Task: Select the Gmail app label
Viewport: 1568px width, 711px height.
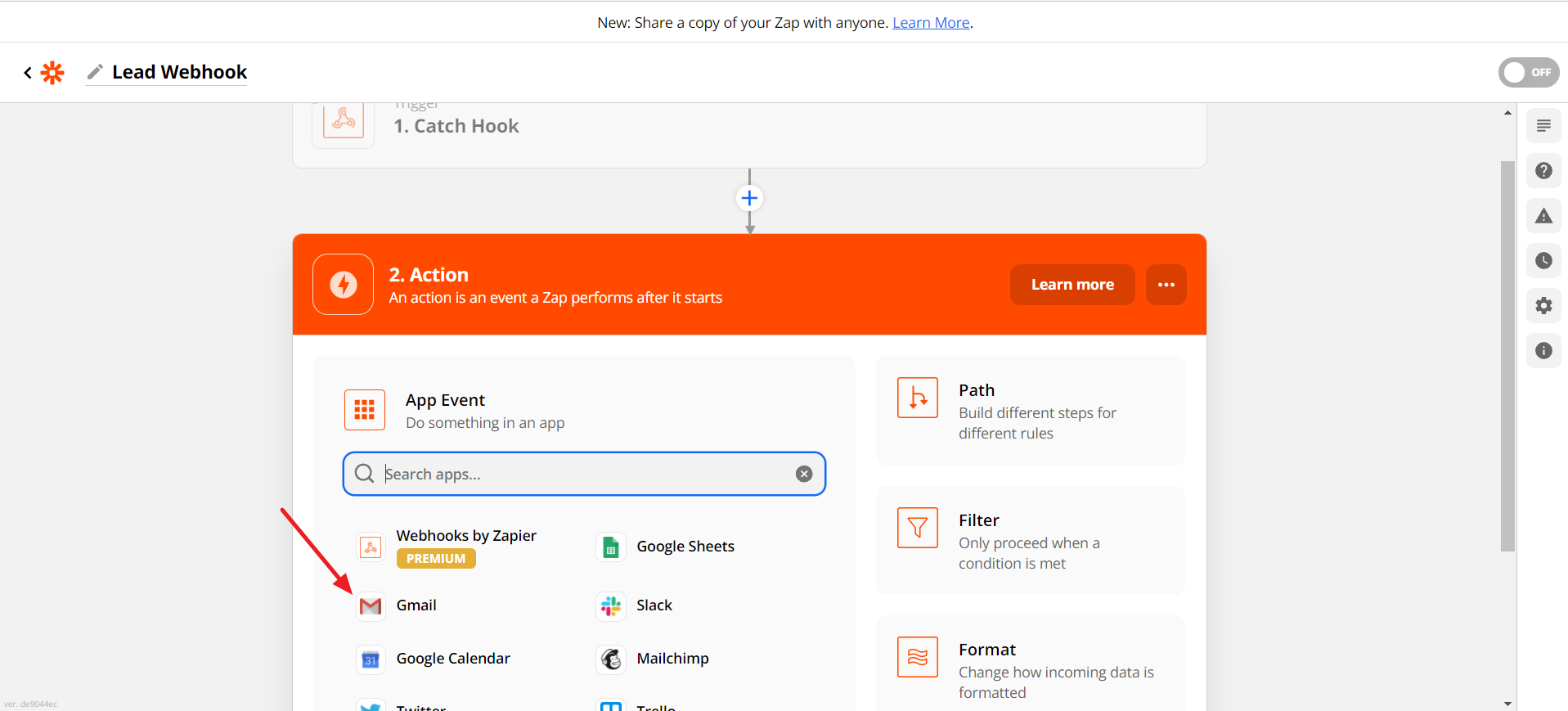Action: tap(416, 605)
